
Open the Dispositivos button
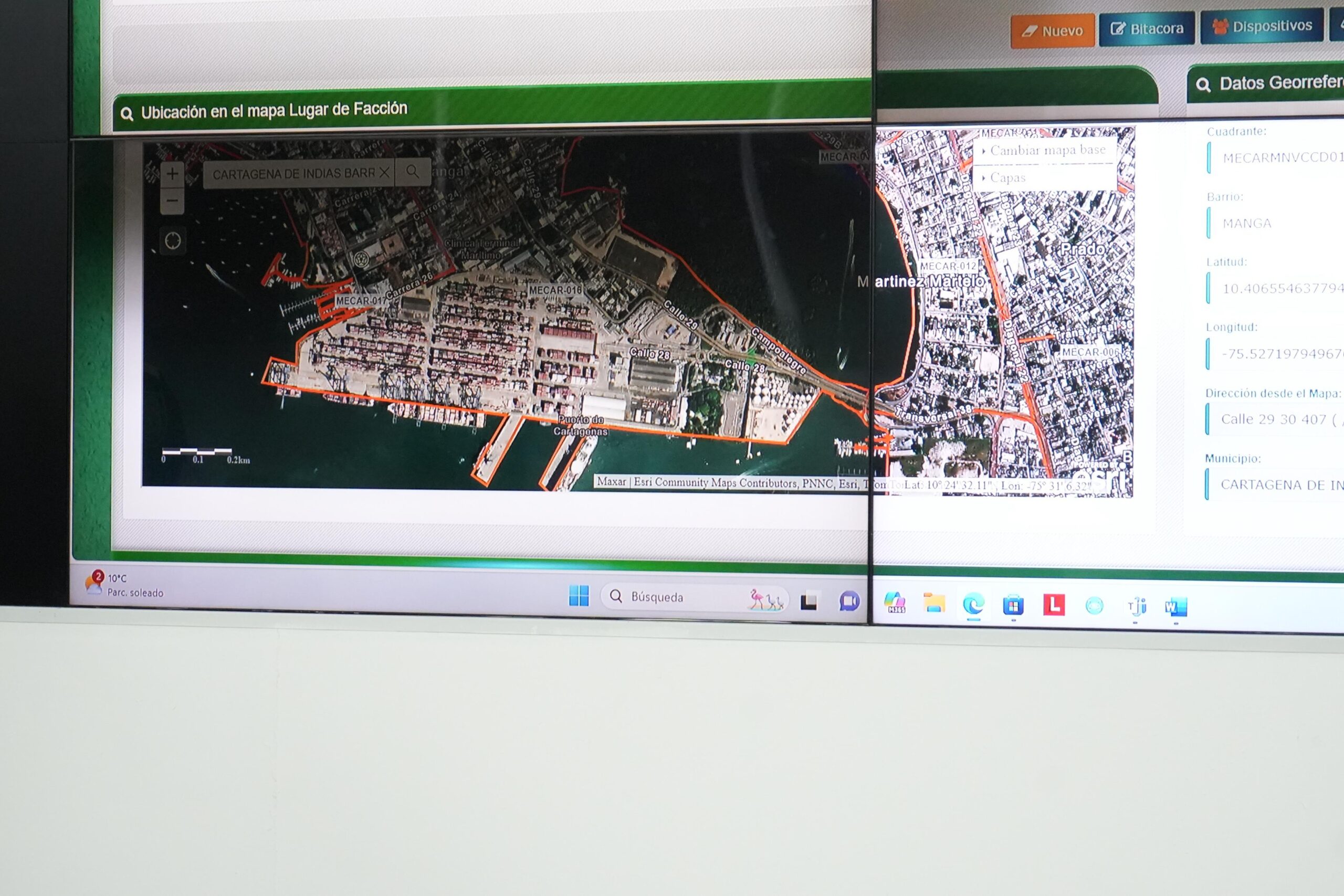point(1262,26)
